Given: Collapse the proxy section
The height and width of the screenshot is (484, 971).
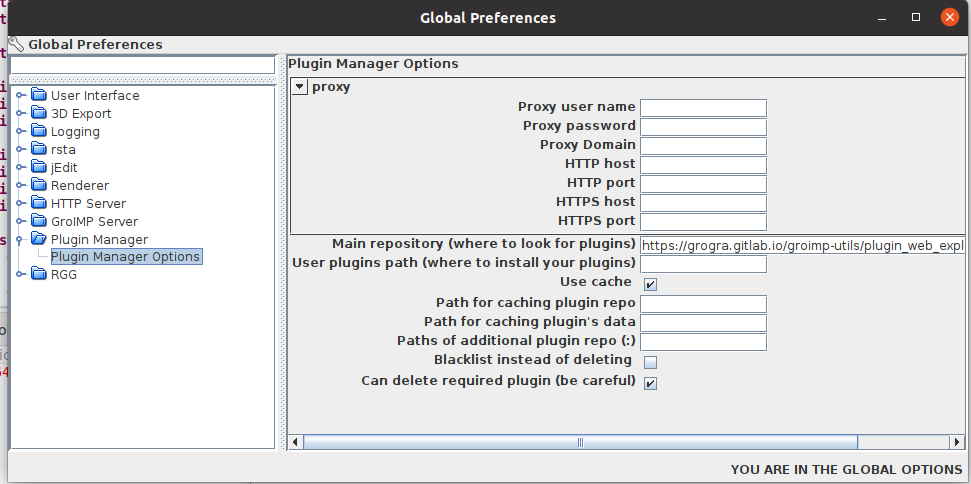Looking at the screenshot, I should (x=300, y=87).
